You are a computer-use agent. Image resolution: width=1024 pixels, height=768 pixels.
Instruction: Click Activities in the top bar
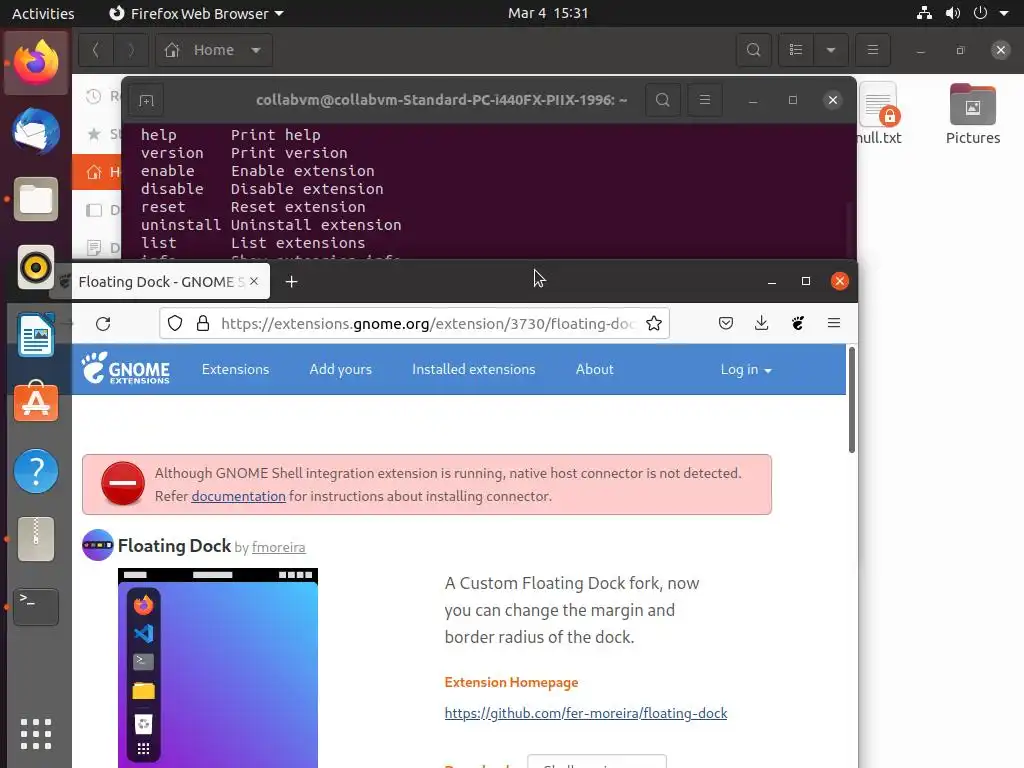point(43,13)
